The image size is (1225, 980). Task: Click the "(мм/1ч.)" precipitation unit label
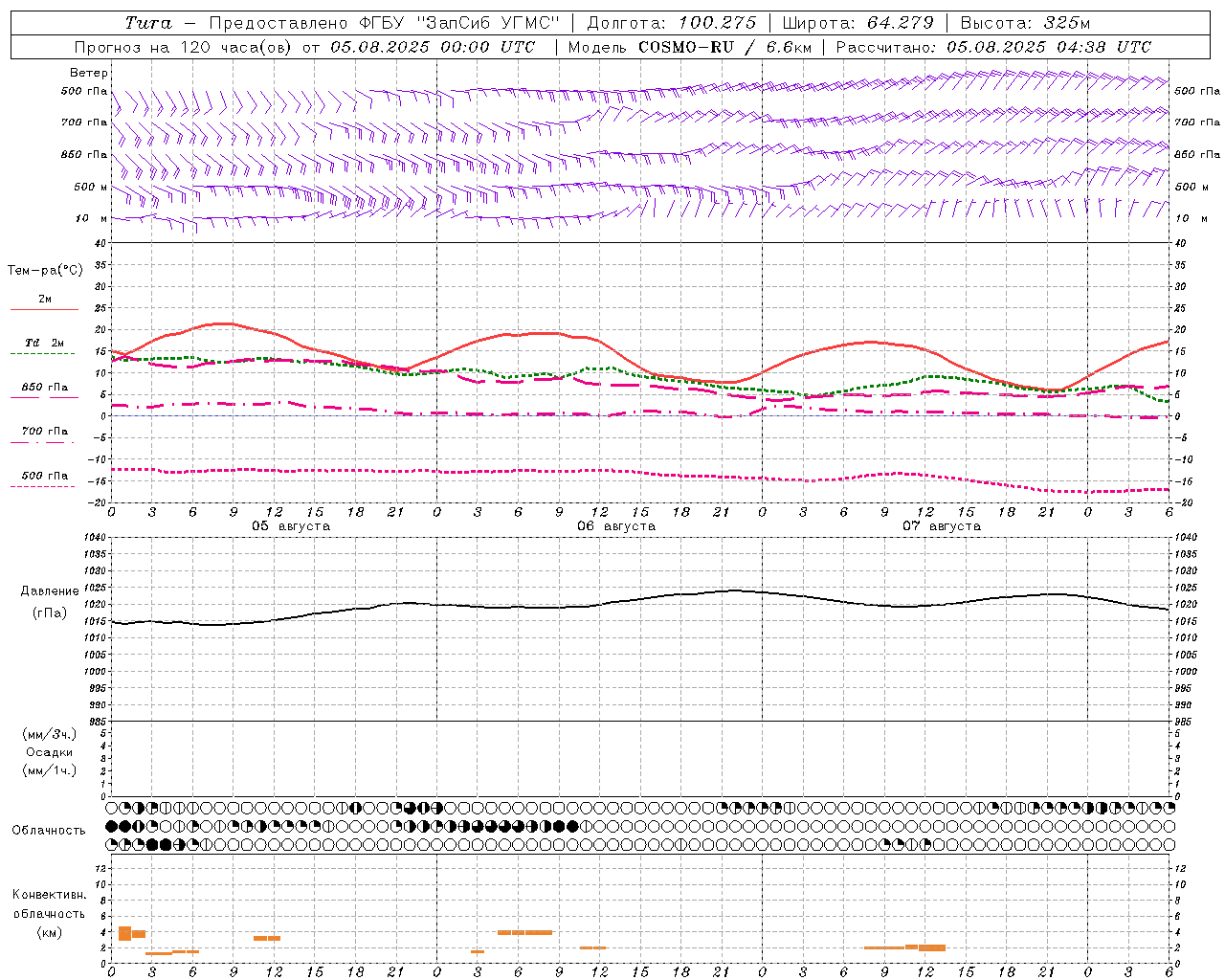click(50, 770)
